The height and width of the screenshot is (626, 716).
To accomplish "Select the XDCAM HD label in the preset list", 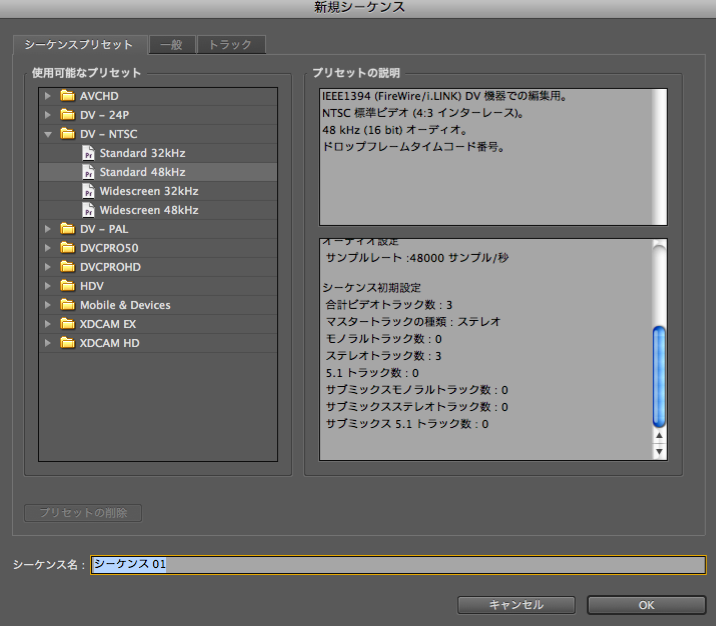I will click(x=110, y=343).
